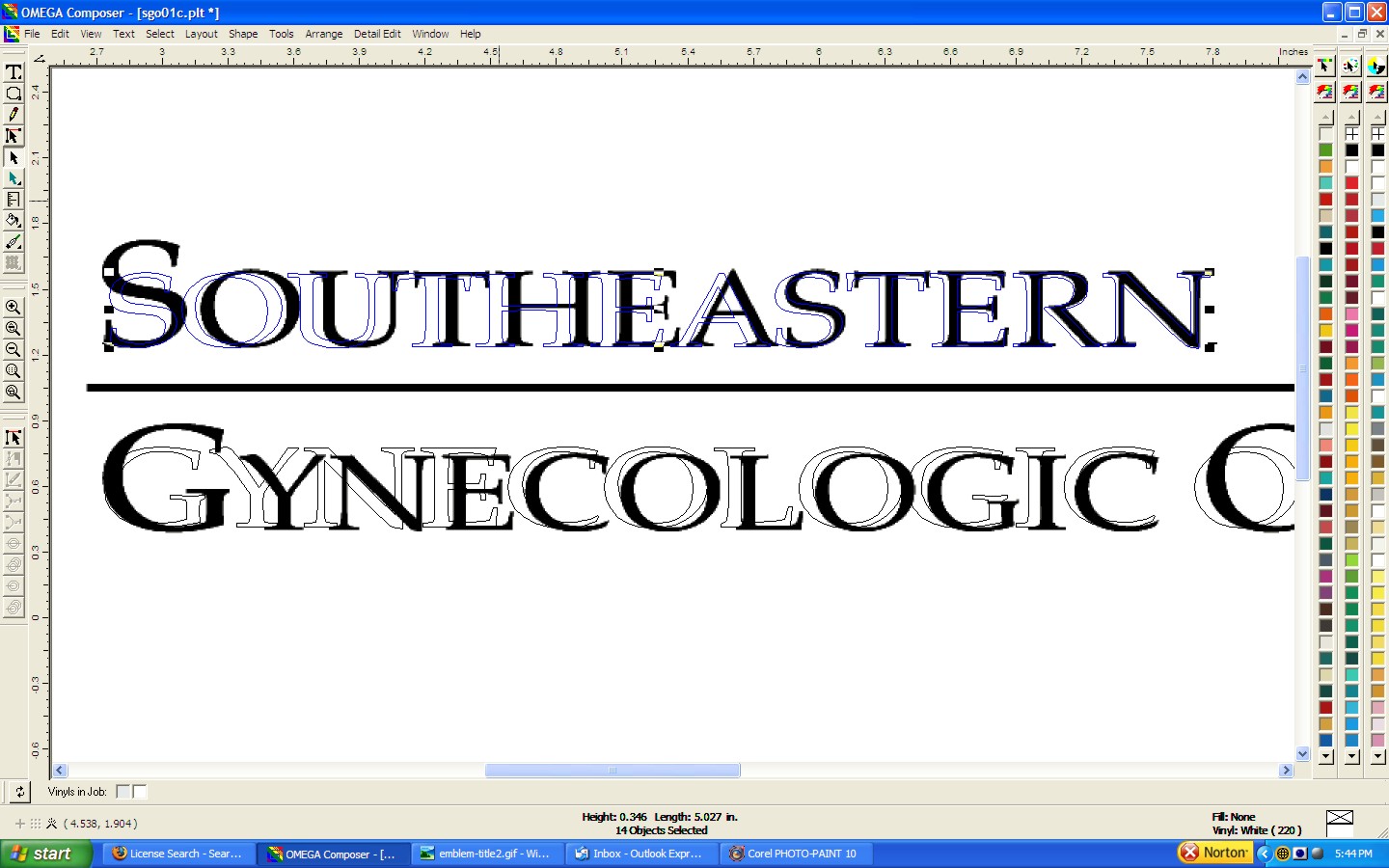Image resolution: width=1389 pixels, height=868 pixels.
Task: Open the File menu
Action: pyautogui.click(x=32, y=34)
